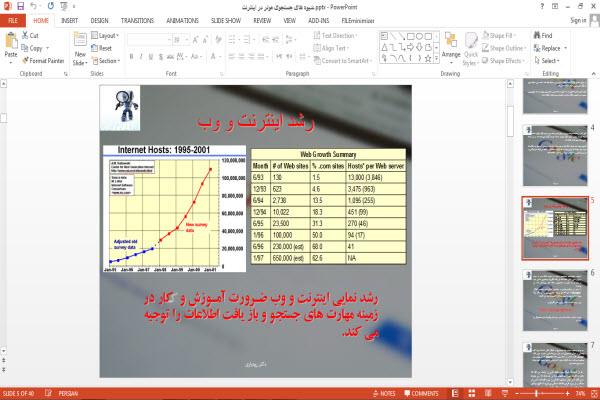
Task: Switch to the ANIMATIONS tab
Action: (x=182, y=21)
